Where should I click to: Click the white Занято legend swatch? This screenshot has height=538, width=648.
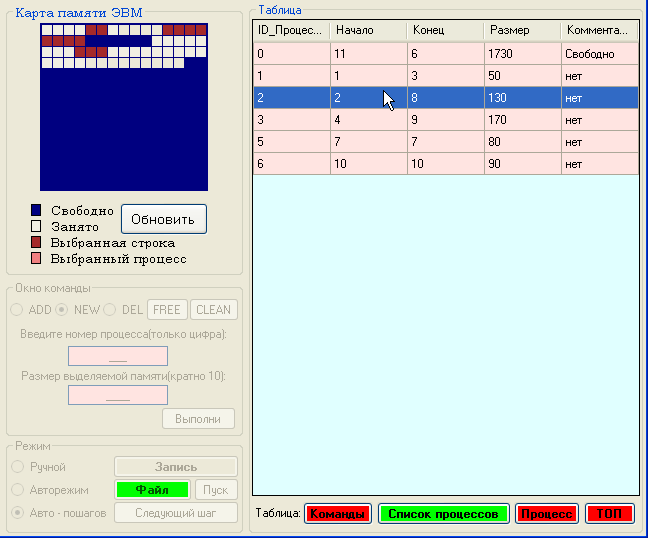[x=36, y=226]
